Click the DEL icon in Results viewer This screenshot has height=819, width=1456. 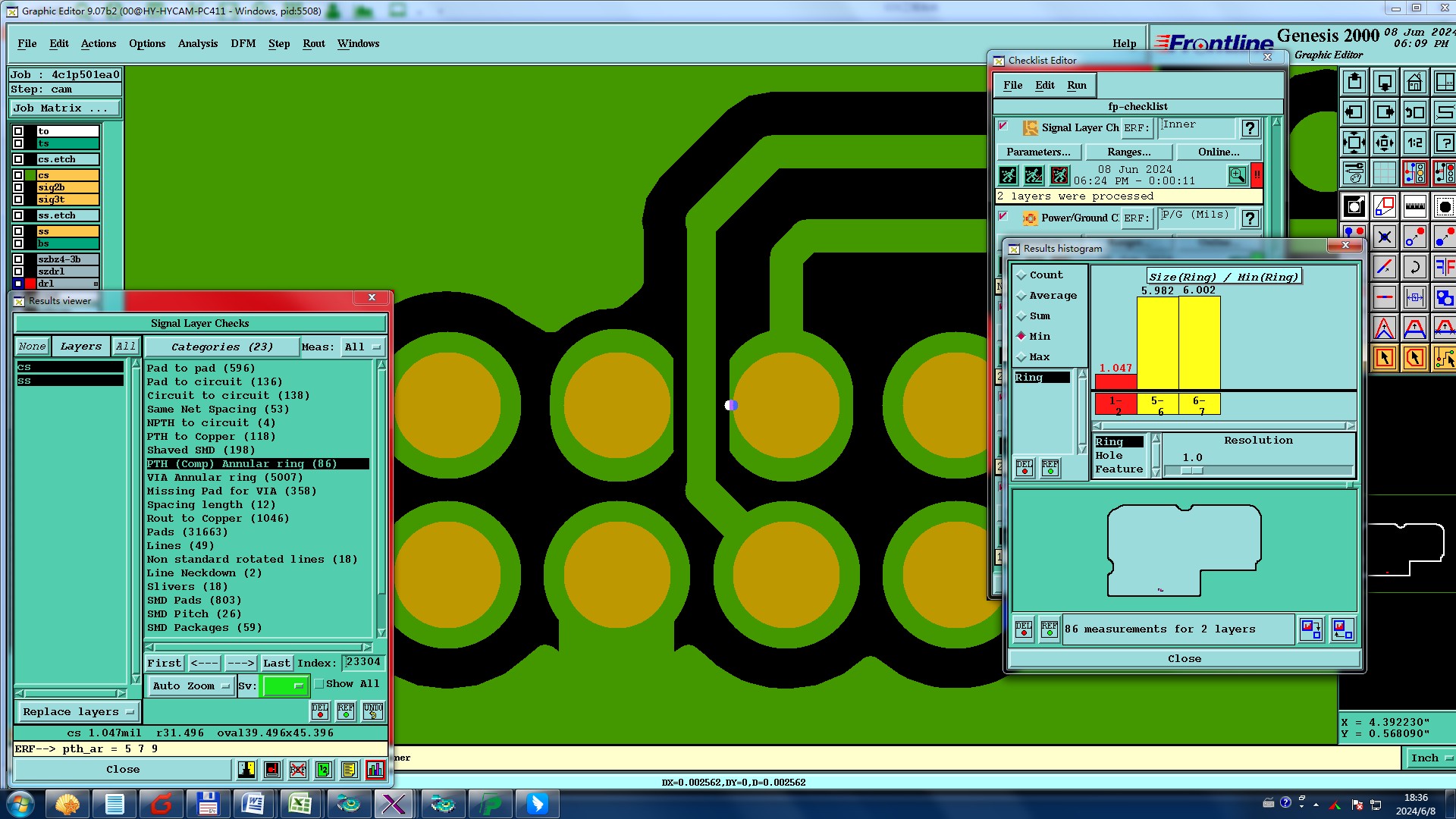[x=320, y=711]
